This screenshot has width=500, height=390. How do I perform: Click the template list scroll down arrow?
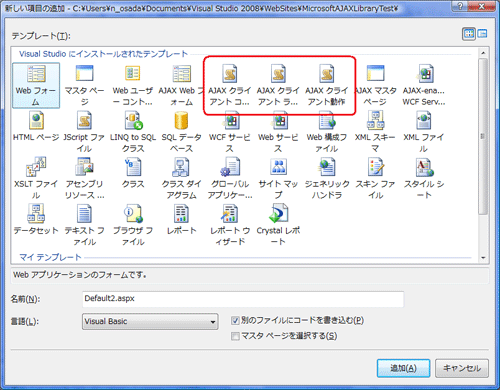[483, 257]
